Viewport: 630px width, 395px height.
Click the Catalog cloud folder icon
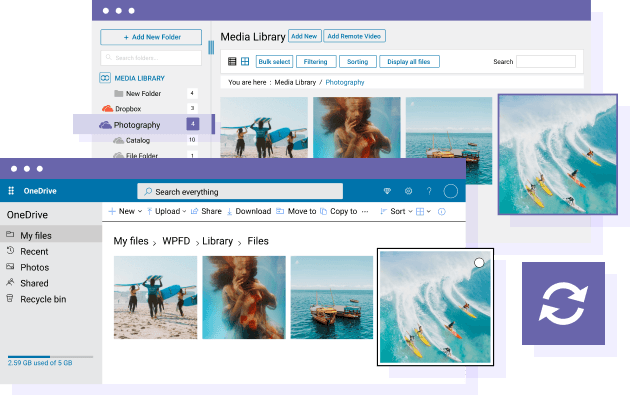click(x=119, y=140)
